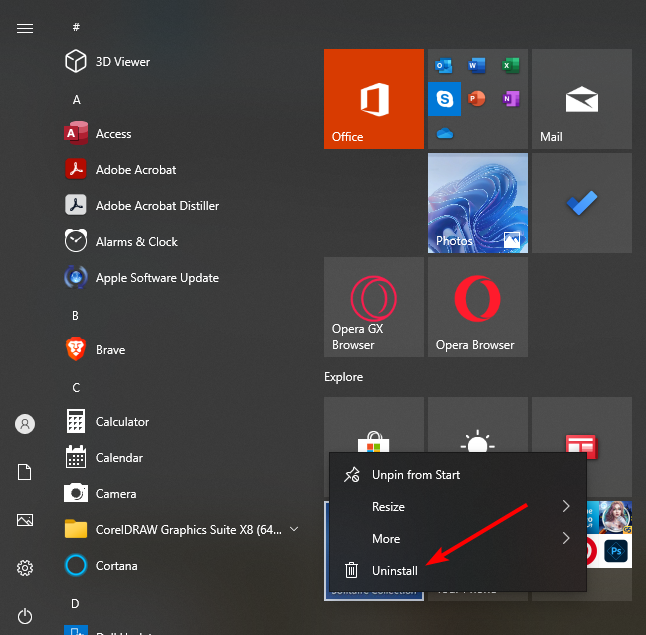The width and height of the screenshot is (646, 635).
Task: Select Unpin from Start
Action: 458,475
